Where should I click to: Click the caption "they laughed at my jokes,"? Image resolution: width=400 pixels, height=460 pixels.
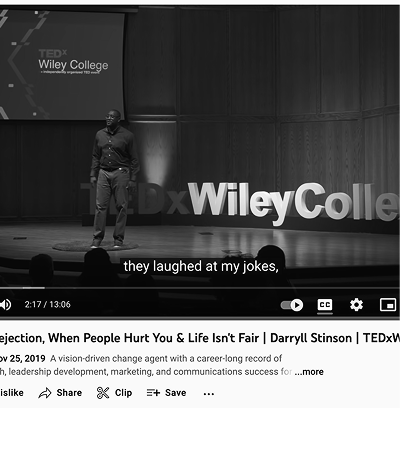click(x=201, y=266)
